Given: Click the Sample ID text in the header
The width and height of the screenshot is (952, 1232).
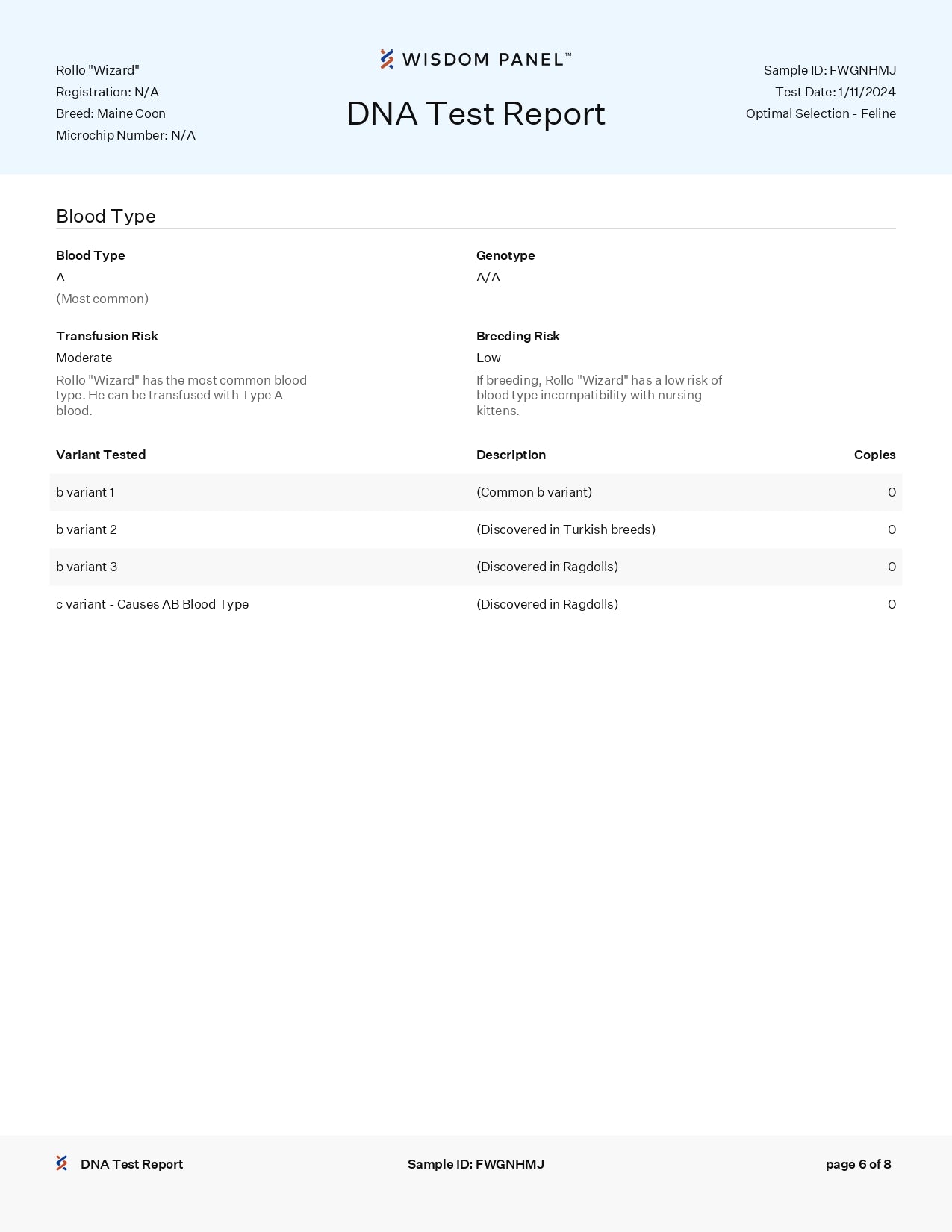Looking at the screenshot, I should [829, 70].
